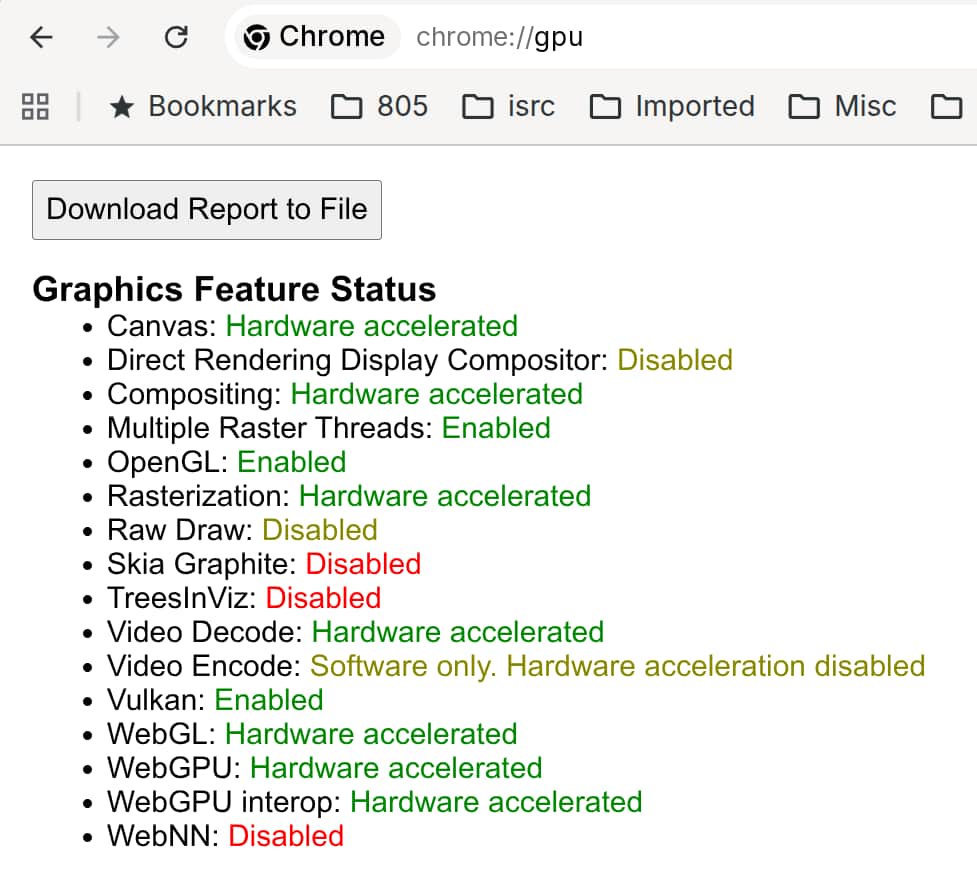The width and height of the screenshot is (977, 871).
Task: Open the Misc bookmarks folder
Action: click(x=842, y=107)
